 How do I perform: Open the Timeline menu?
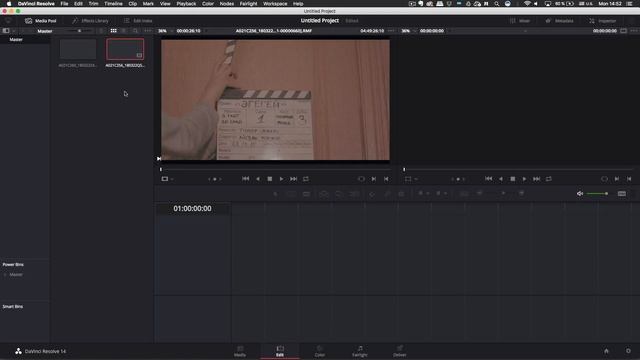(113, 4)
